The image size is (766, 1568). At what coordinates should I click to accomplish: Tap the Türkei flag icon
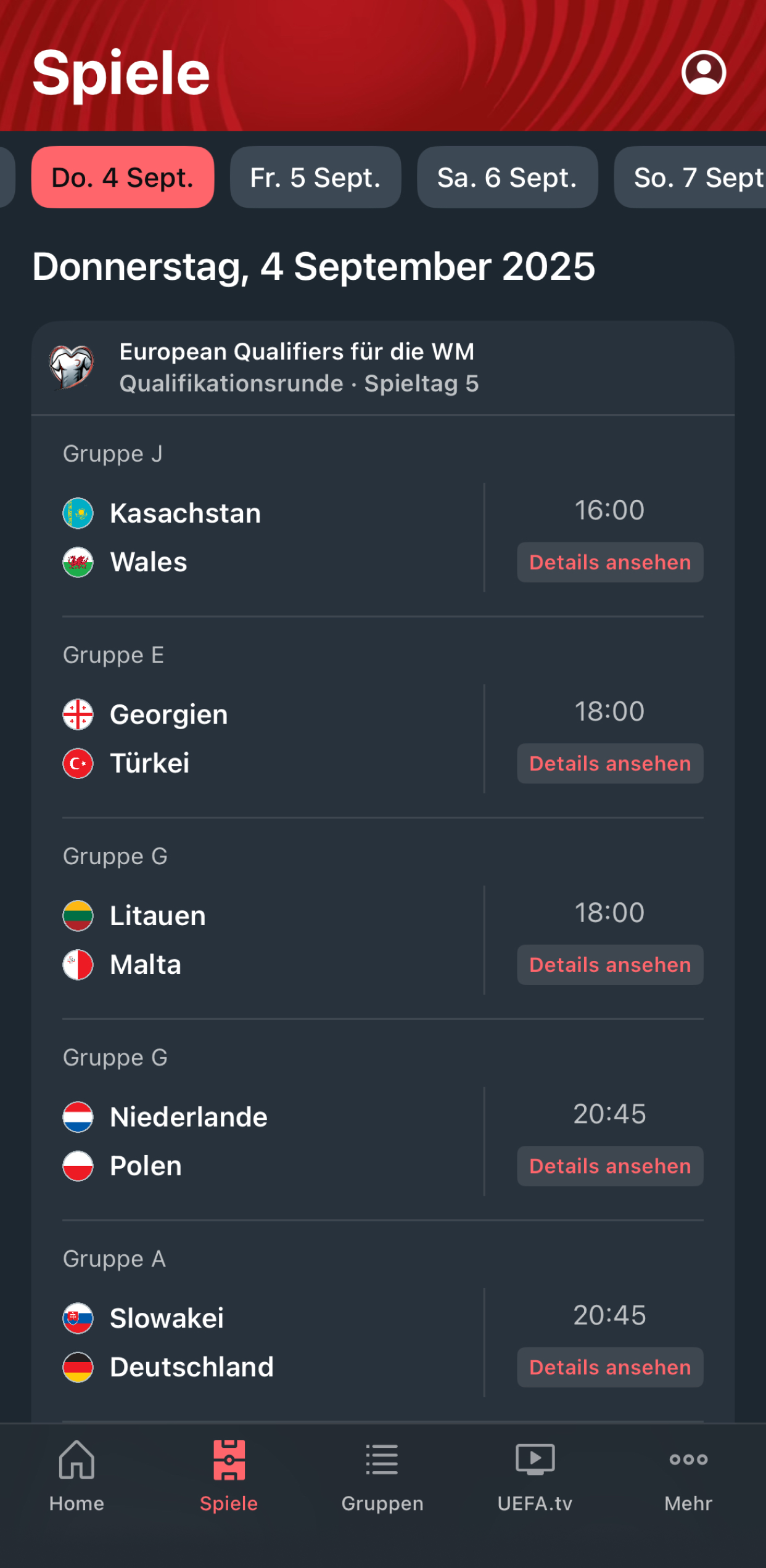pyautogui.click(x=78, y=764)
